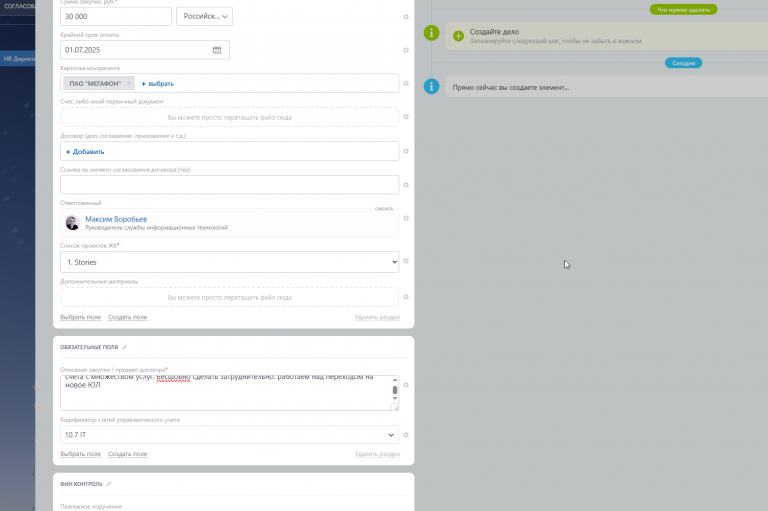This screenshot has width=768, height=511.
Task: Click the 30 000 amount input
Action: [116, 16]
